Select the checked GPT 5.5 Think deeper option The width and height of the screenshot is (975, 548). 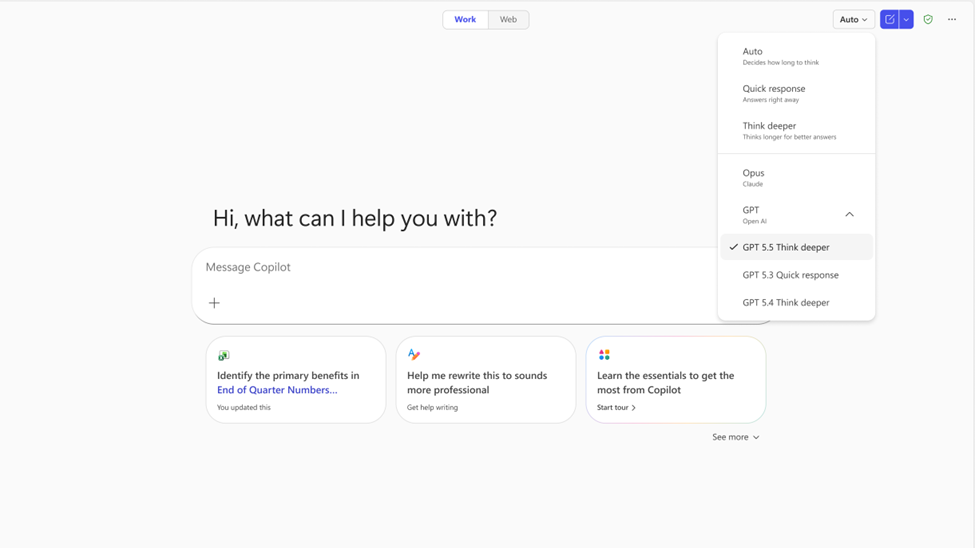[786, 247]
